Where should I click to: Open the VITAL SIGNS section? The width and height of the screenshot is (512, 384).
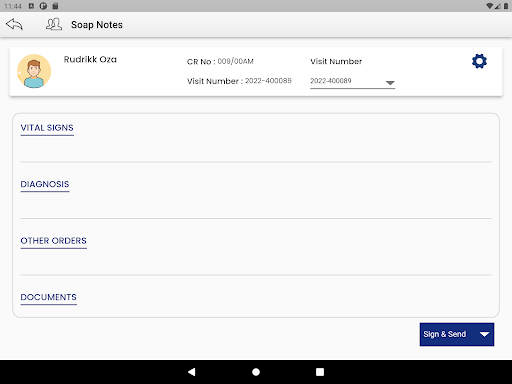click(47, 128)
